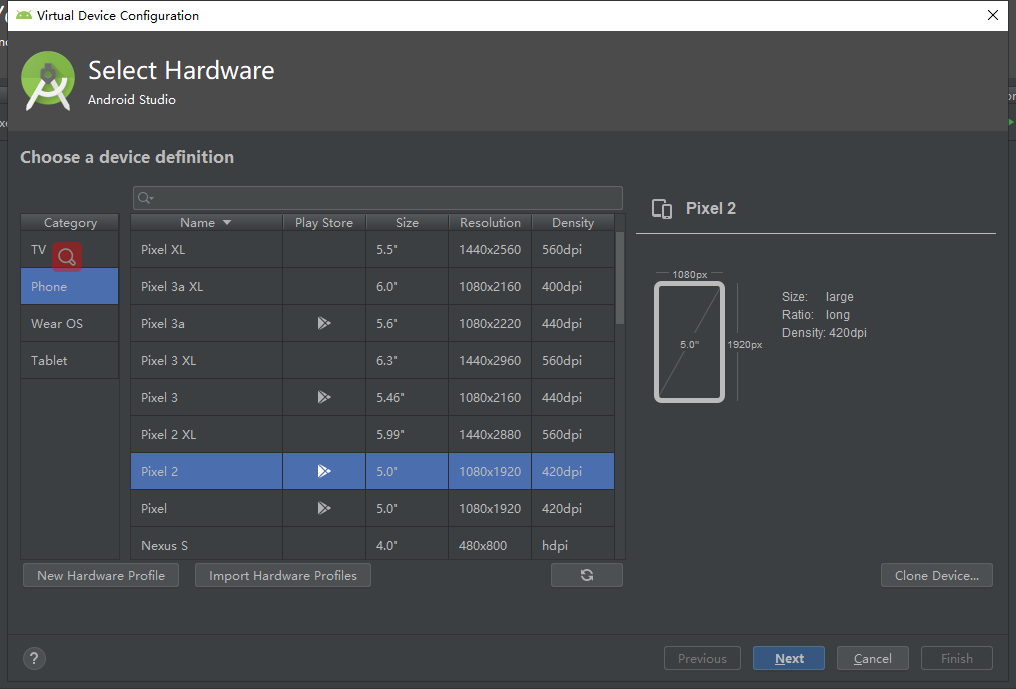The width and height of the screenshot is (1016, 689).
Task: Click Import Hardware Profiles
Action: 282,575
